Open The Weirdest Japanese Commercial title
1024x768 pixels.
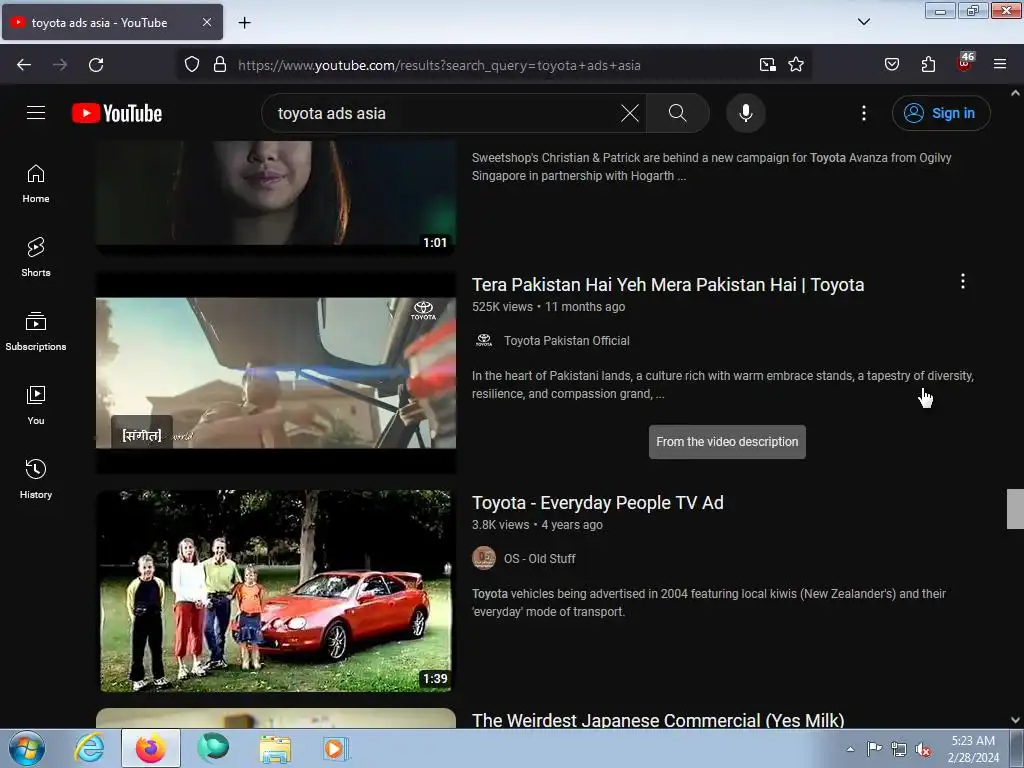coord(658,720)
